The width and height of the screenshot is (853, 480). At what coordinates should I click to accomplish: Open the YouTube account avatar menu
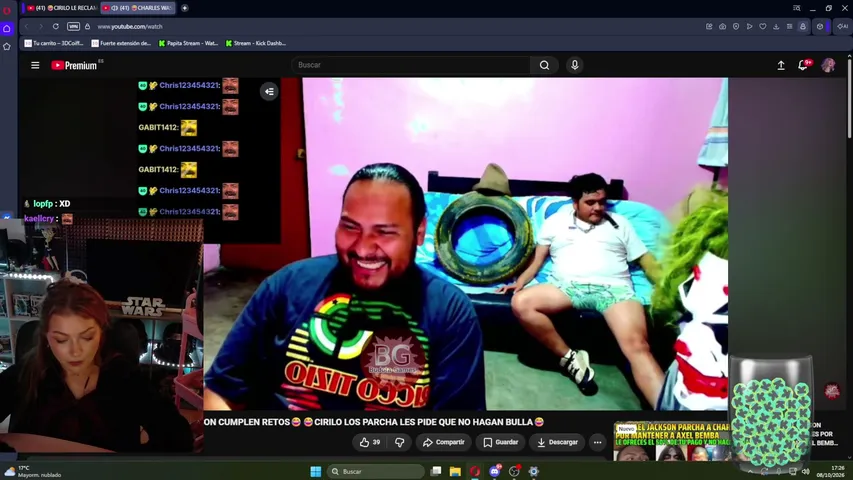(x=828, y=65)
